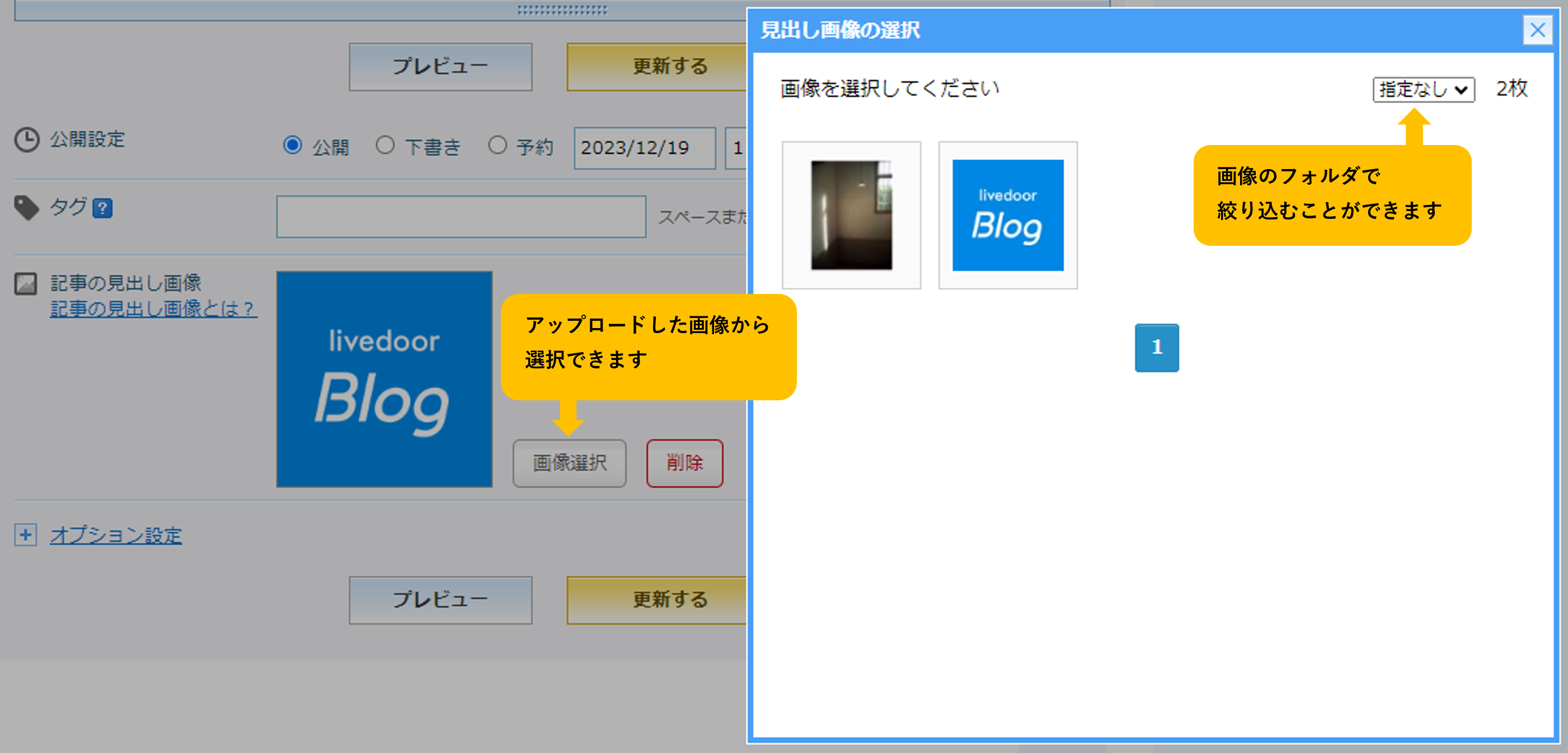The height and width of the screenshot is (753, 1568).
Task: Select the 公開 radio button
Action: (x=292, y=146)
